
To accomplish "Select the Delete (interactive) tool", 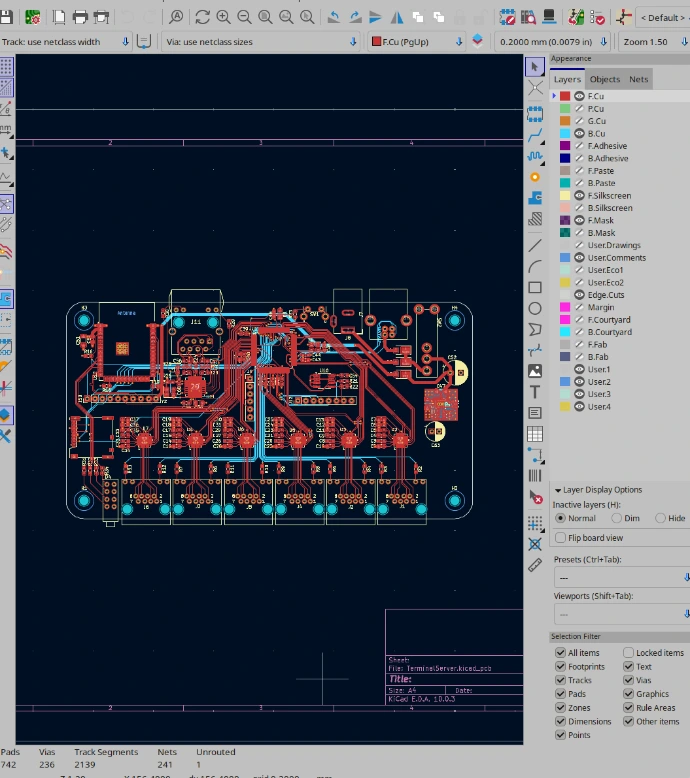I will [x=535, y=497].
